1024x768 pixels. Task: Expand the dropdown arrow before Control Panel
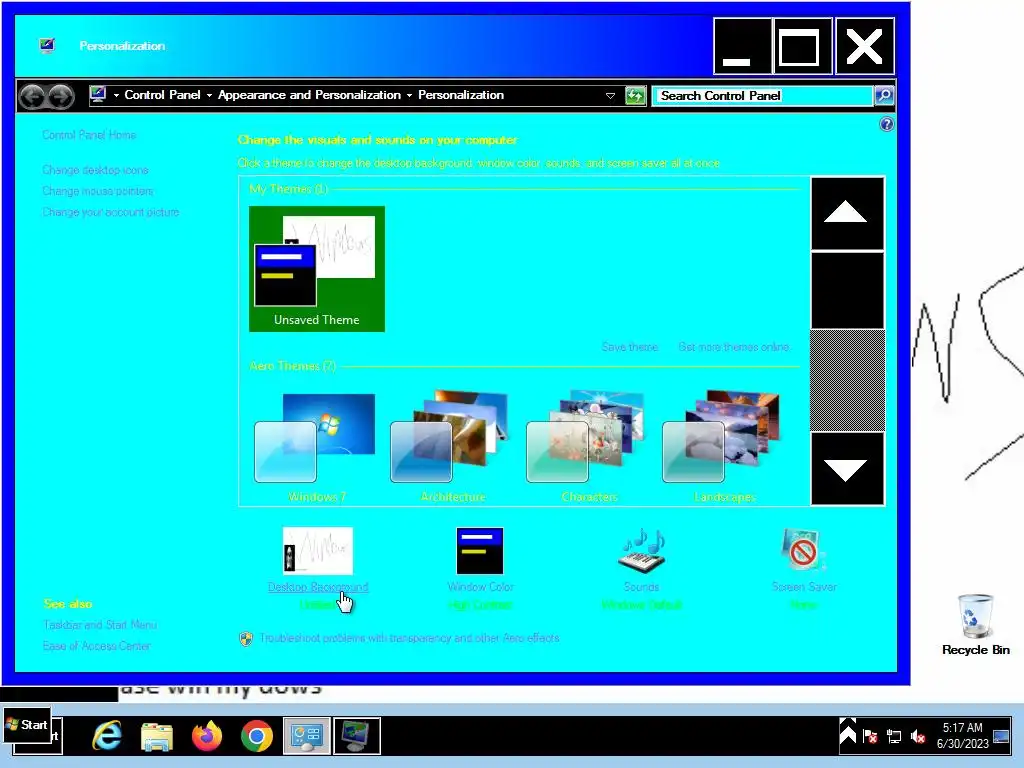(x=116, y=95)
